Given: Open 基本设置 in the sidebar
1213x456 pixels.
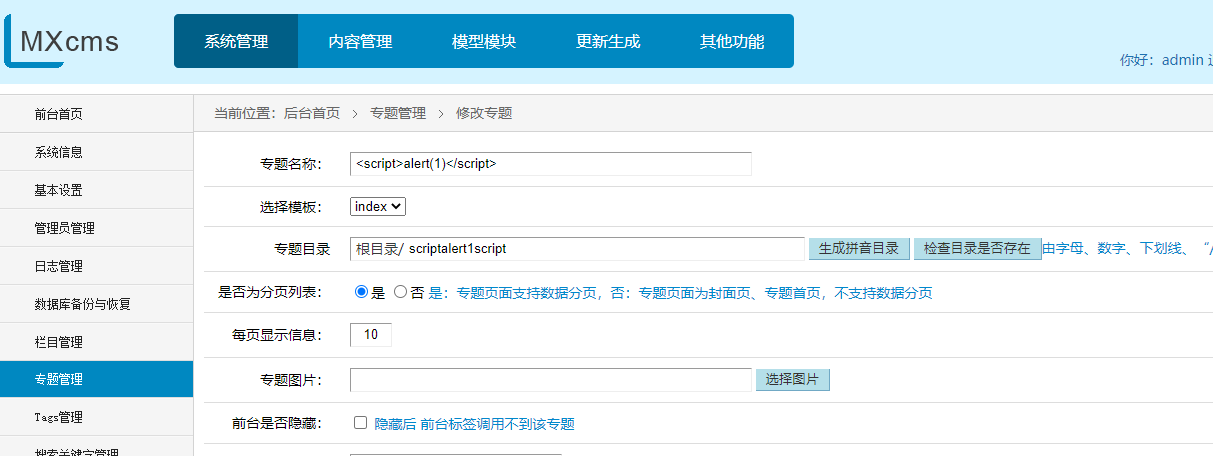Looking at the screenshot, I should pyautogui.click(x=96, y=190).
